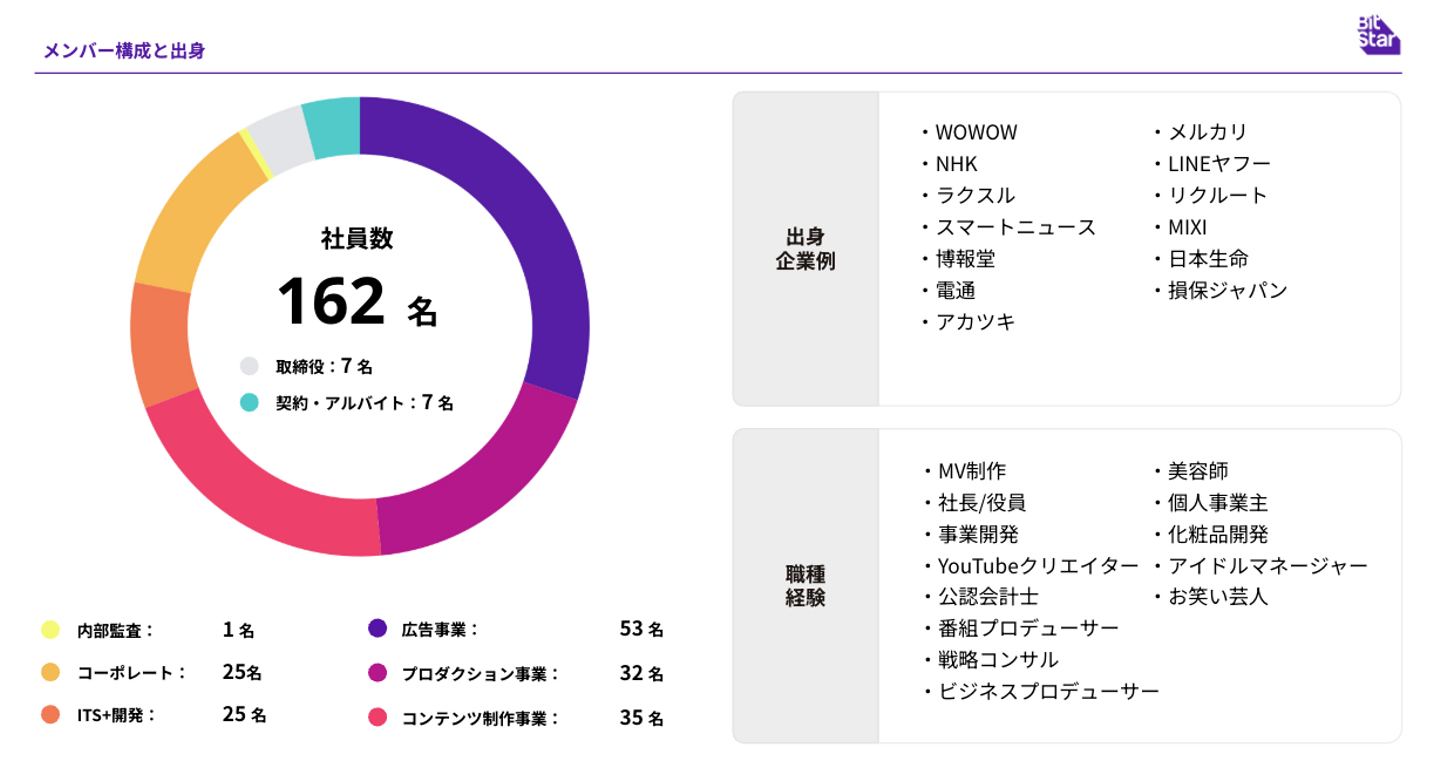1440x767 pixels.
Task: Select the teal donut chart segment
Action: point(333,127)
